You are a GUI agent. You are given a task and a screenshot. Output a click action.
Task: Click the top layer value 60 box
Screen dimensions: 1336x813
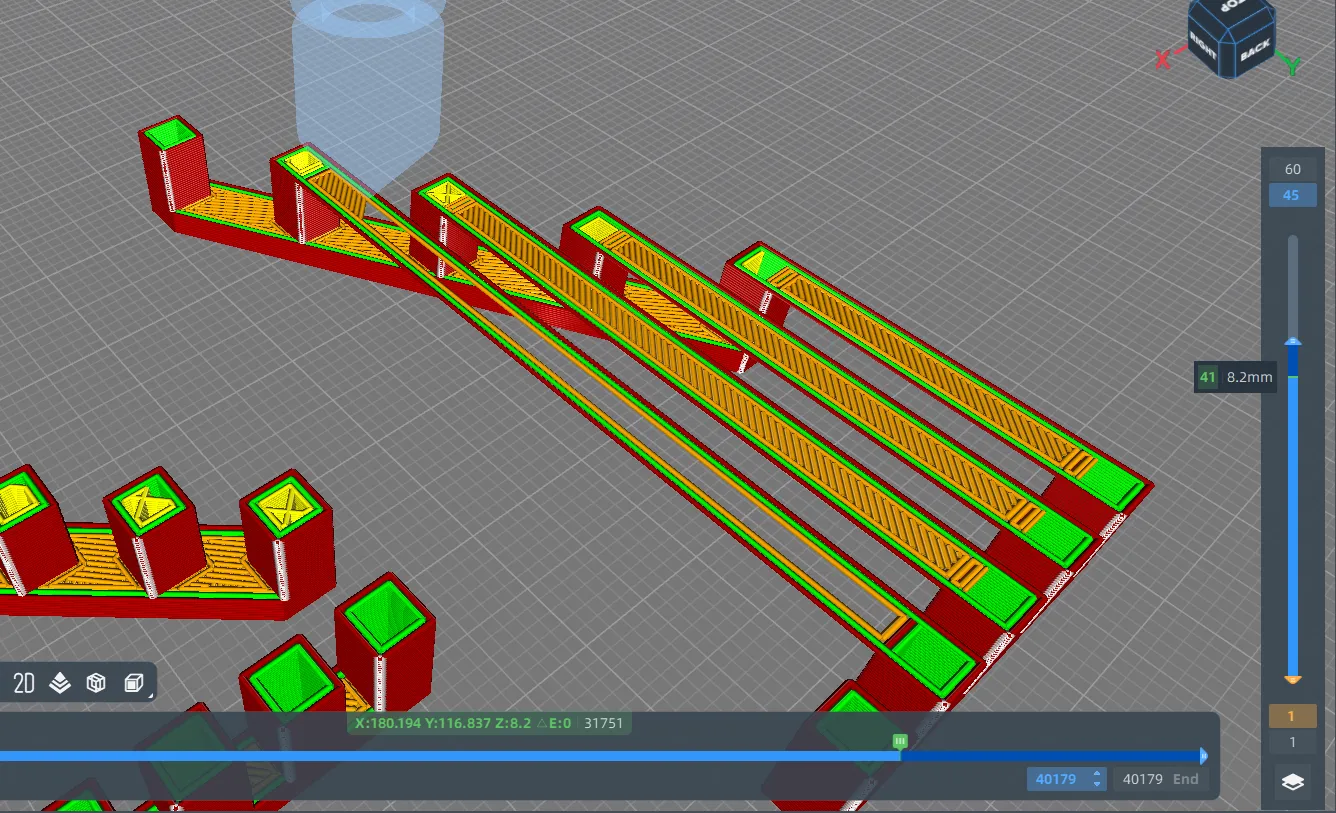click(1292, 169)
